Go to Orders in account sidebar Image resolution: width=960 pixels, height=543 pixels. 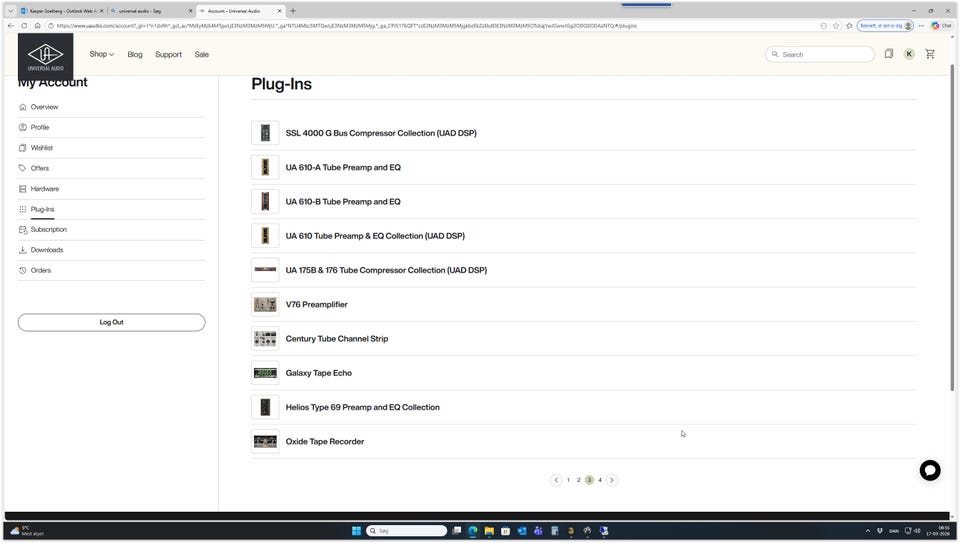point(40,271)
